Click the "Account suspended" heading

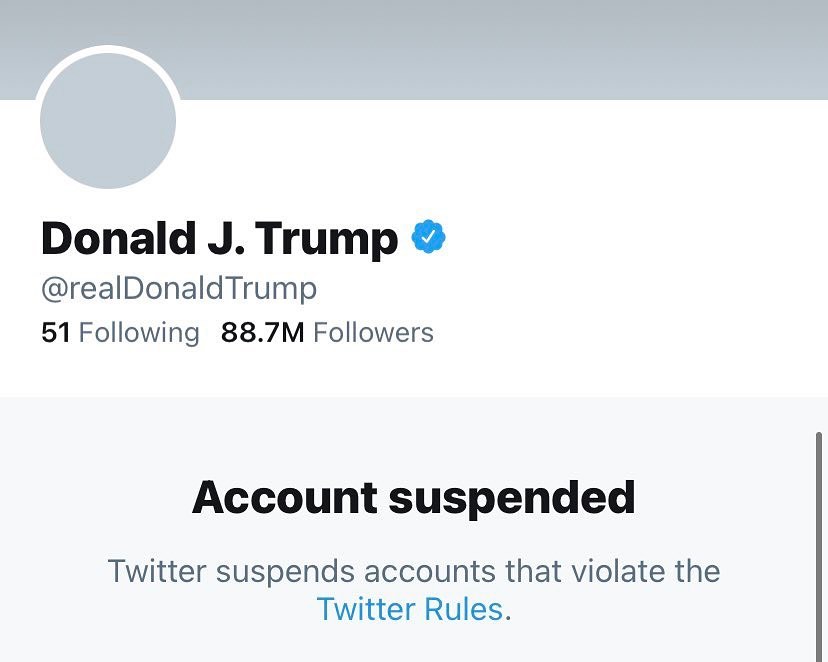(x=413, y=497)
